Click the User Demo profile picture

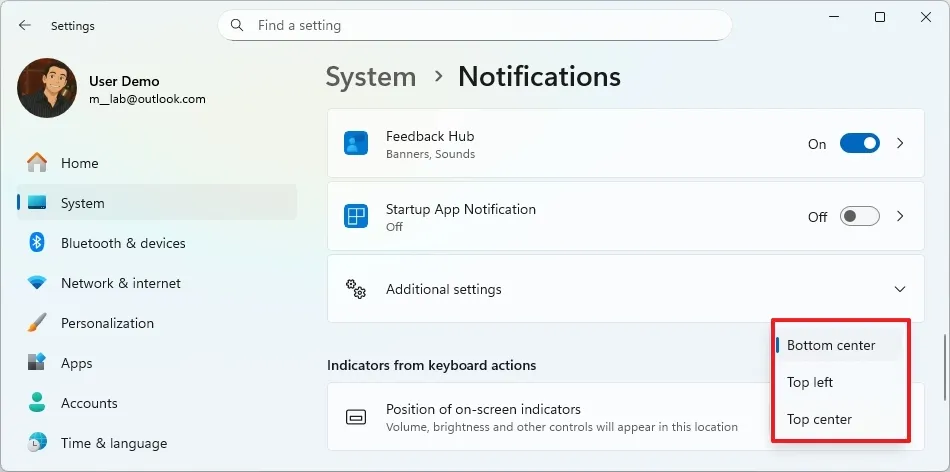(x=47, y=88)
